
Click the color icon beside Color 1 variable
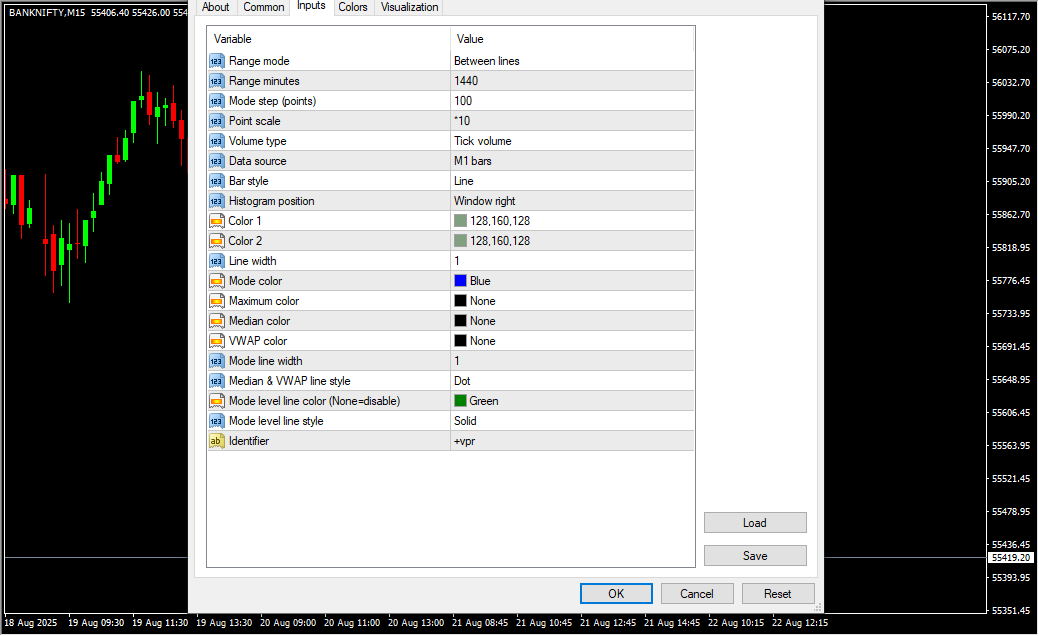click(217, 221)
